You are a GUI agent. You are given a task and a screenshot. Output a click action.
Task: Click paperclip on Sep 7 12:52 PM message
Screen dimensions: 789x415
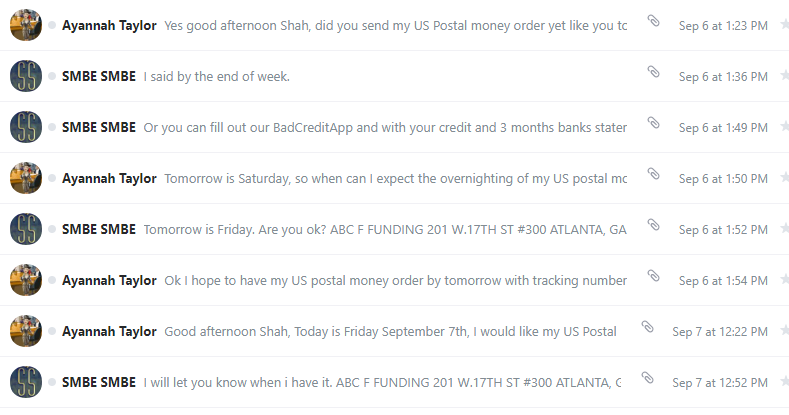tap(648, 378)
